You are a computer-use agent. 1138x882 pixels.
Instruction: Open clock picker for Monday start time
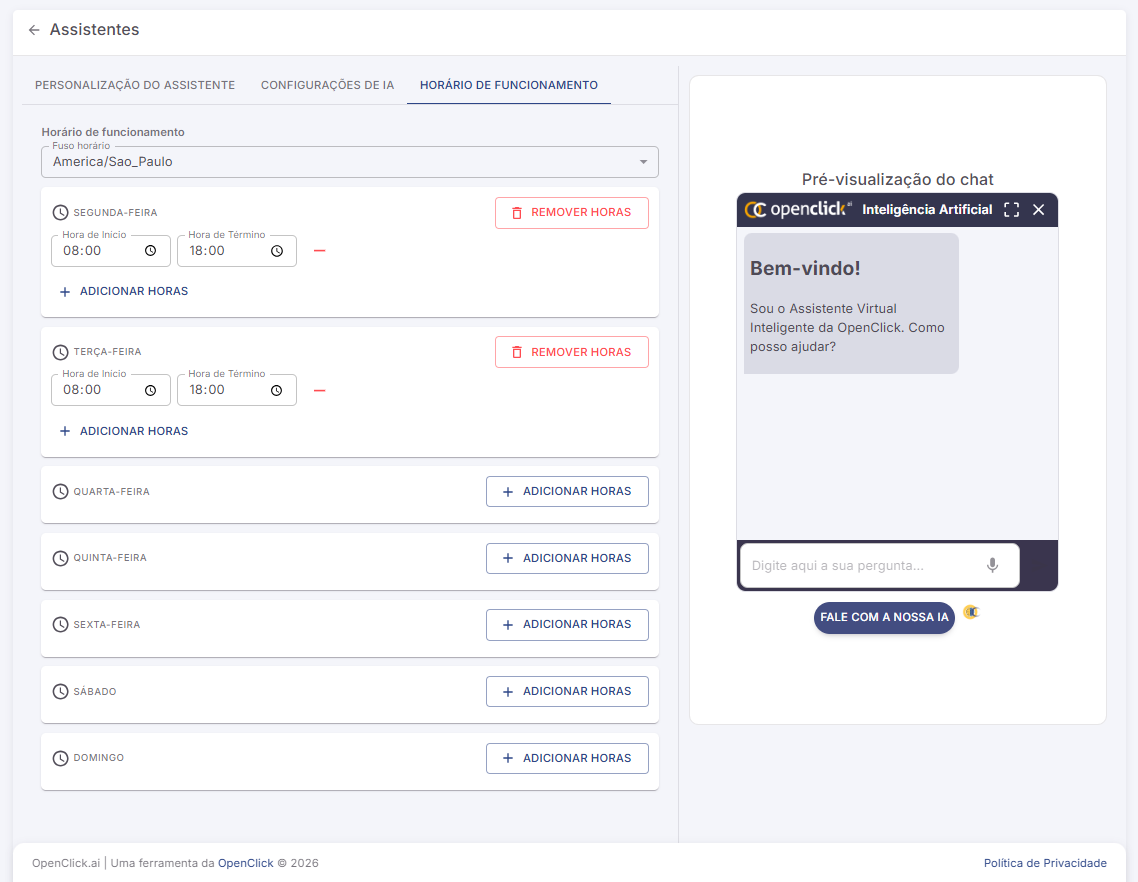(150, 251)
